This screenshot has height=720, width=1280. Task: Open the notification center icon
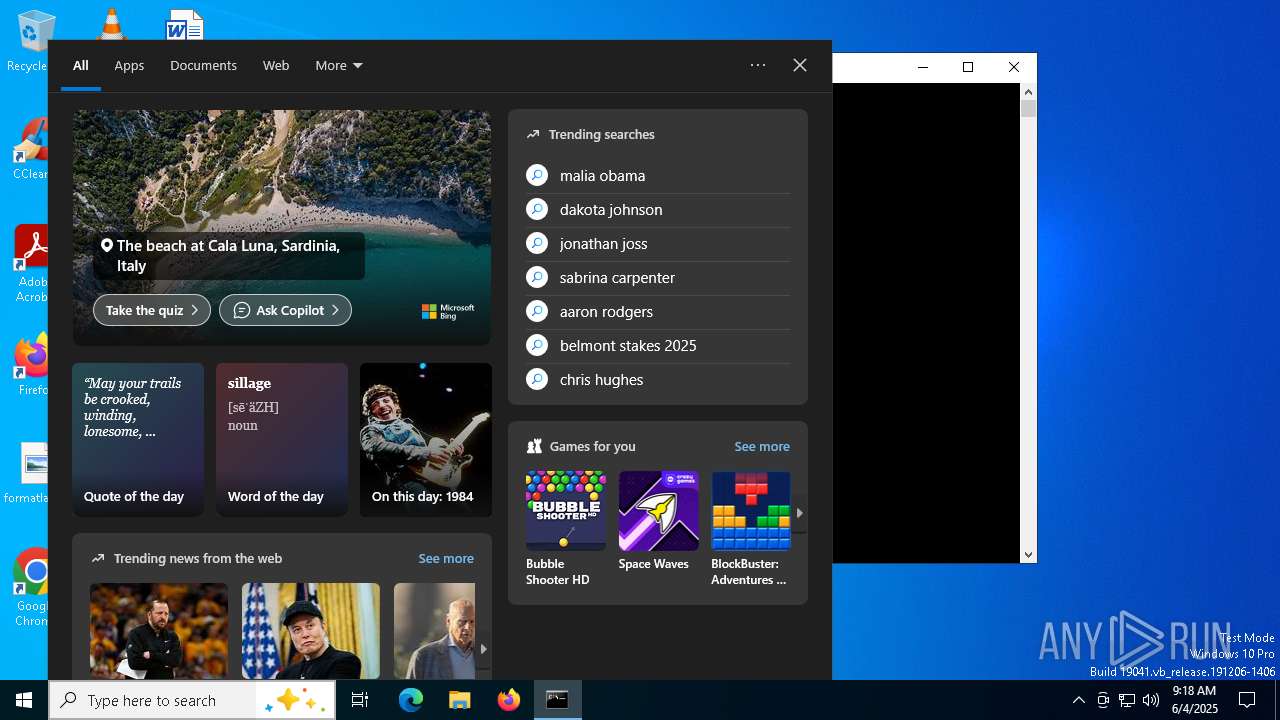coord(1247,700)
